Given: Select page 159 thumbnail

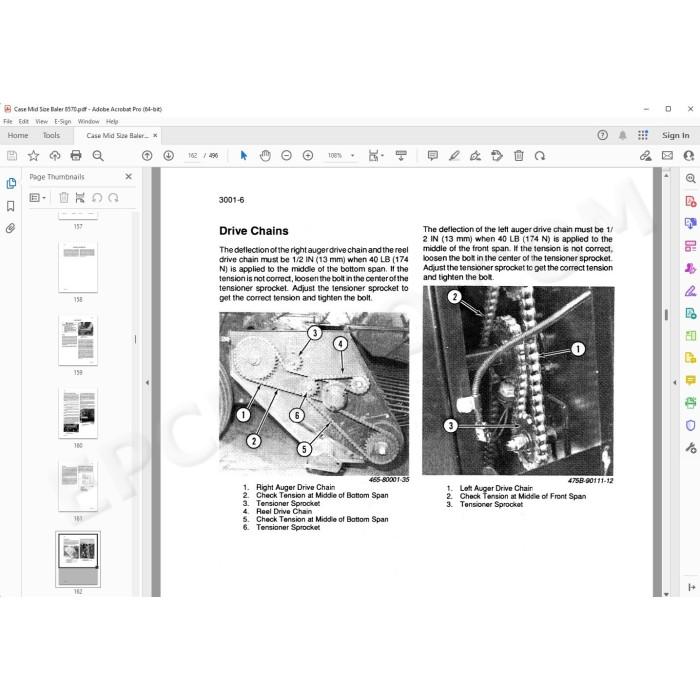Looking at the screenshot, I should pos(78,340).
